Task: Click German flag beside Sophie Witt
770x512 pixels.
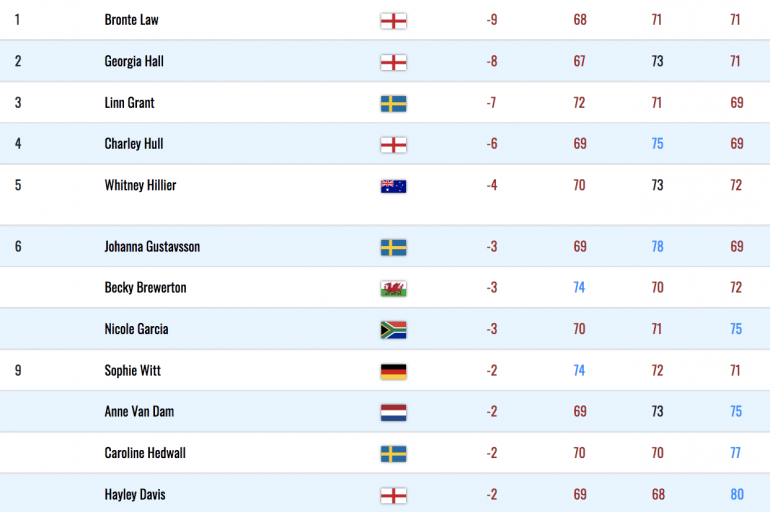Action: tap(393, 372)
